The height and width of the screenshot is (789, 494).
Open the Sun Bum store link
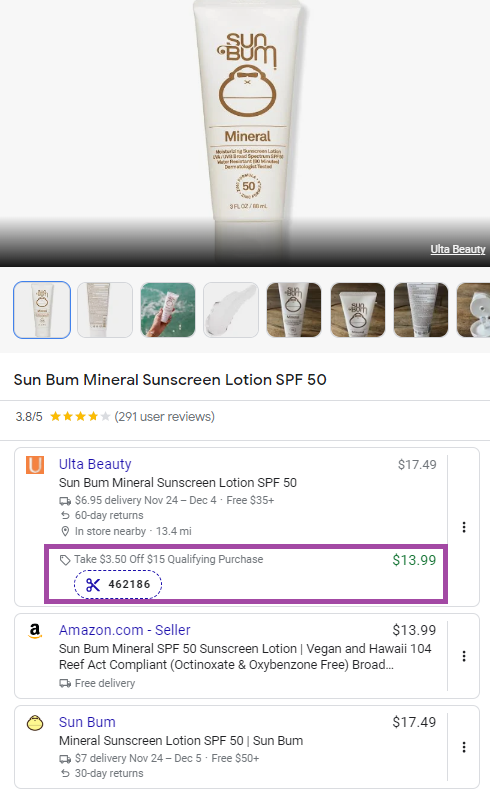coord(87,722)
